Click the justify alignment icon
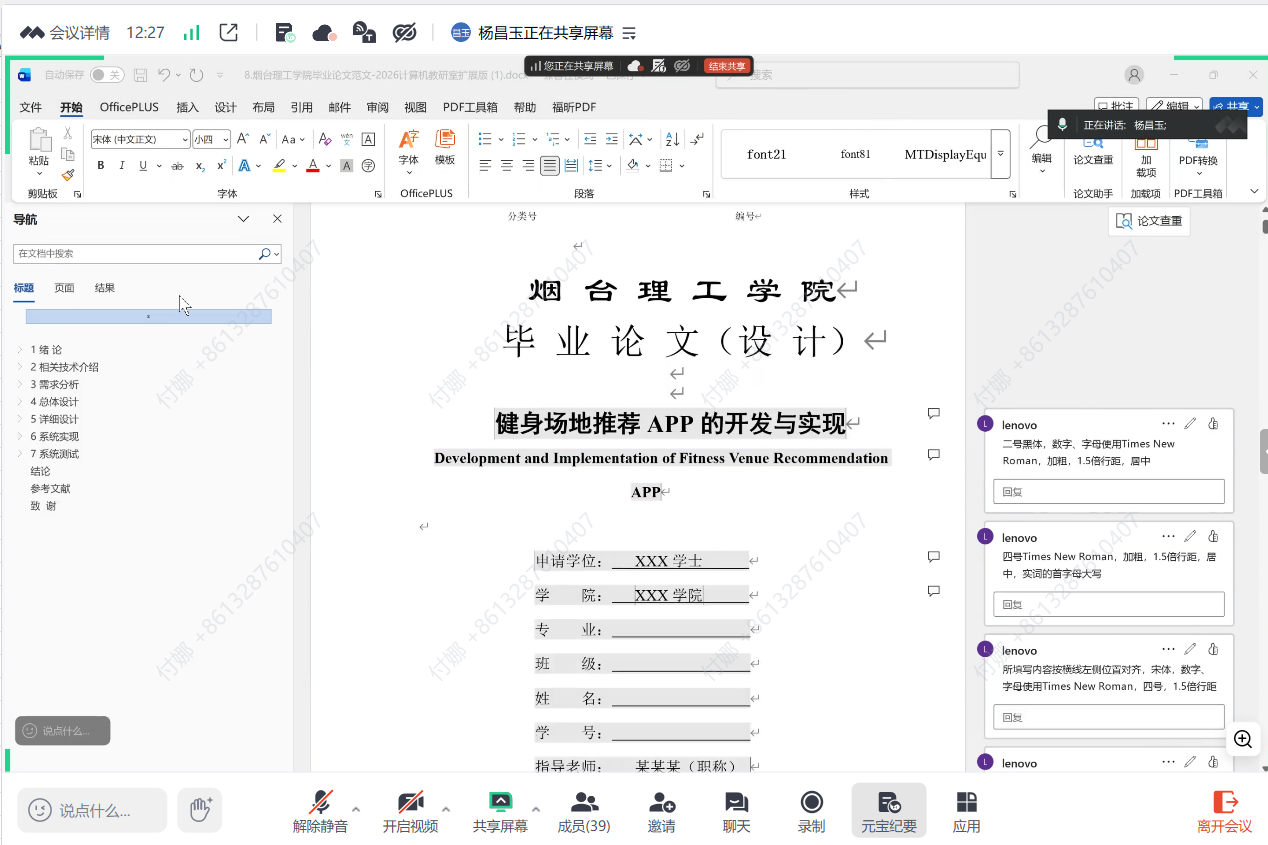Viewport: 1268px width, 845px height. tap(549, 165)
